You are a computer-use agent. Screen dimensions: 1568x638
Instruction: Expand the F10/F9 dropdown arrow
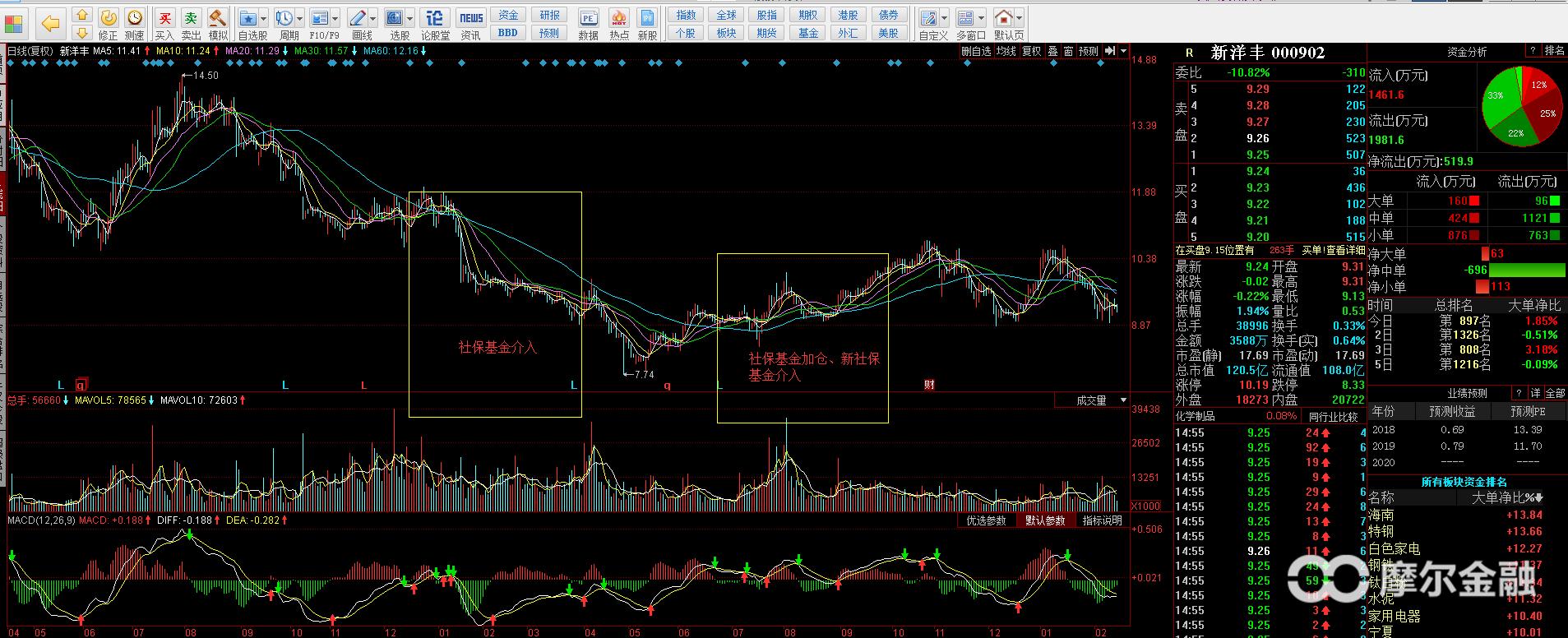[x=335, y=18]
